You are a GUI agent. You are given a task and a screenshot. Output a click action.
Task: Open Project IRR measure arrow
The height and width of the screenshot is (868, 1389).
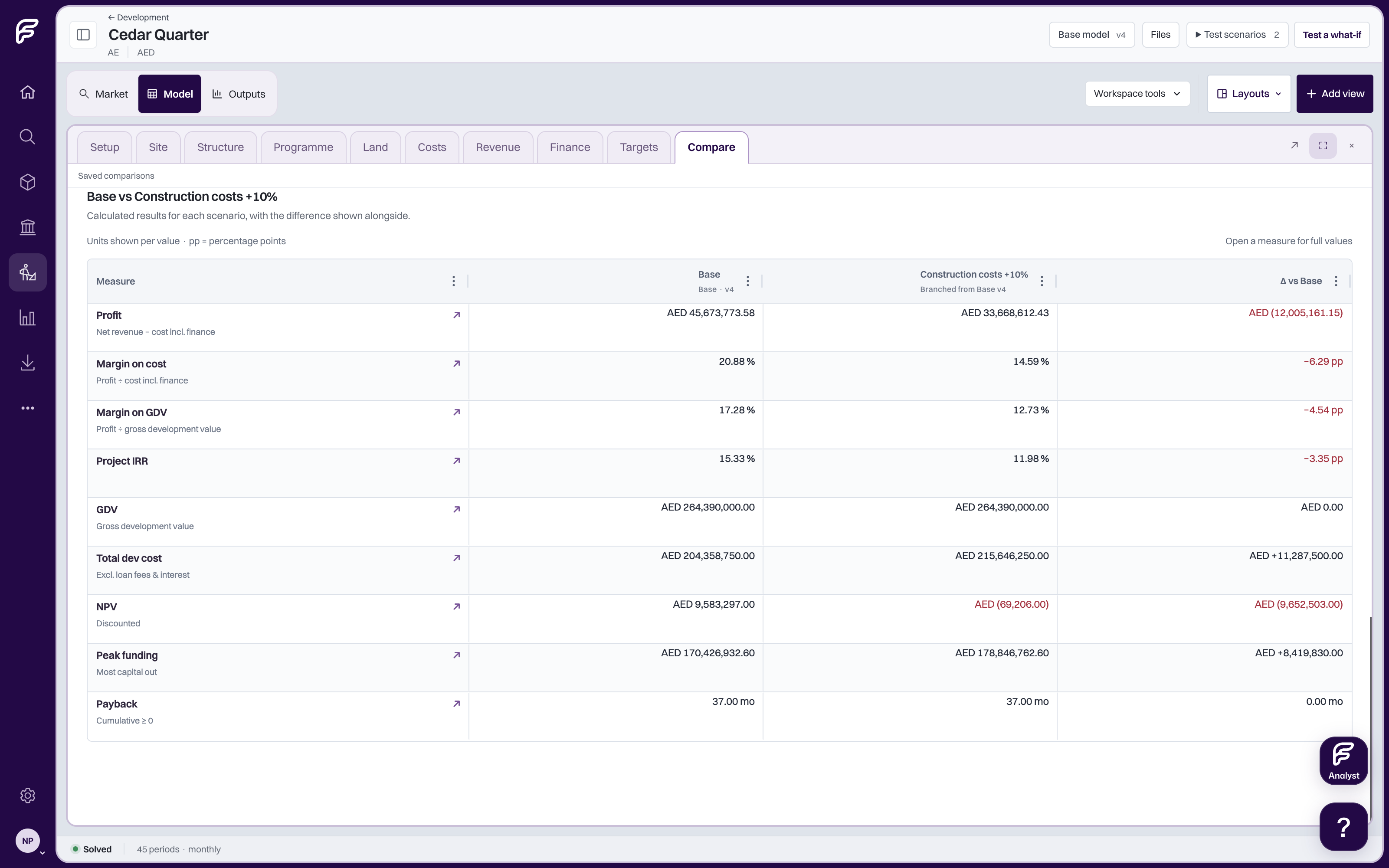[457, 460]
